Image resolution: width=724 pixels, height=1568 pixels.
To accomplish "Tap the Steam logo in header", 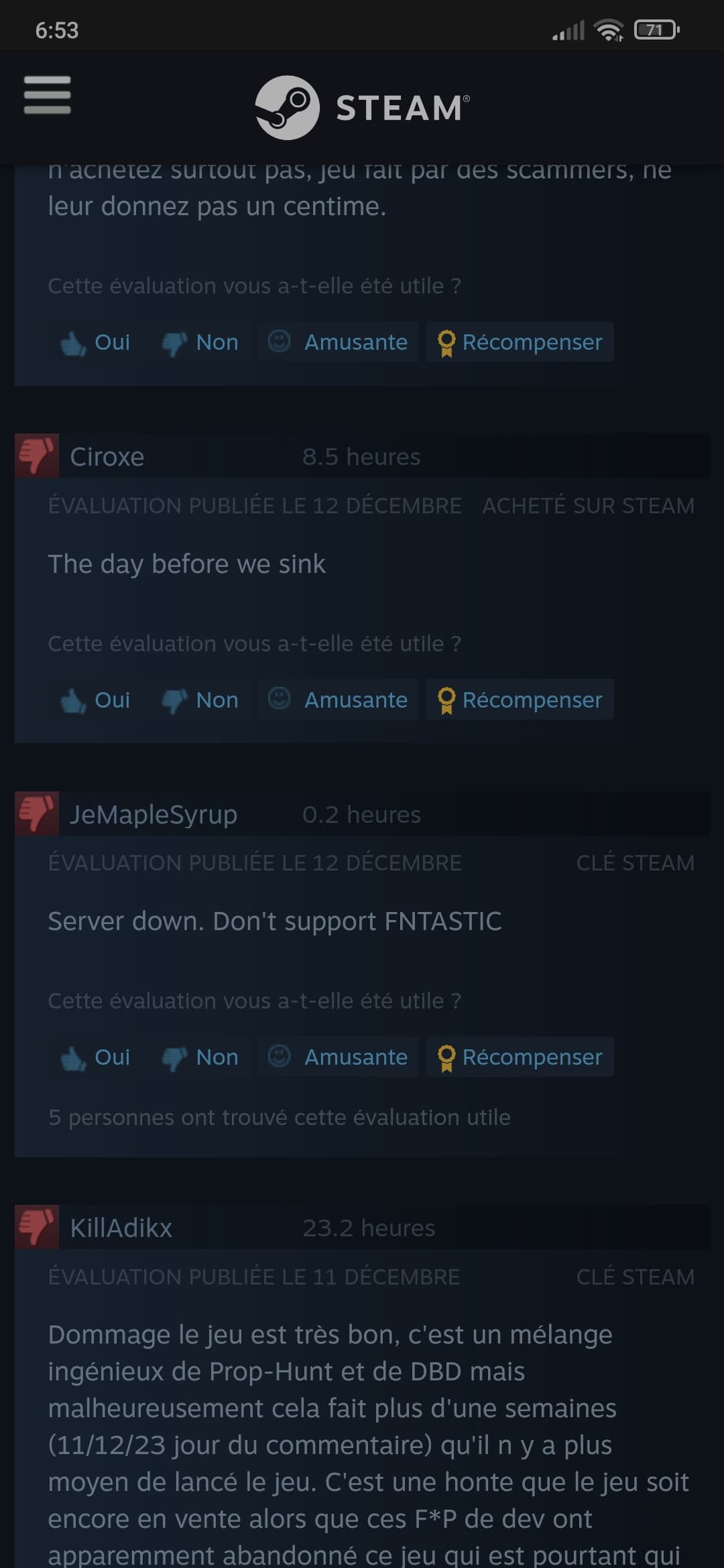I will 362,107.
